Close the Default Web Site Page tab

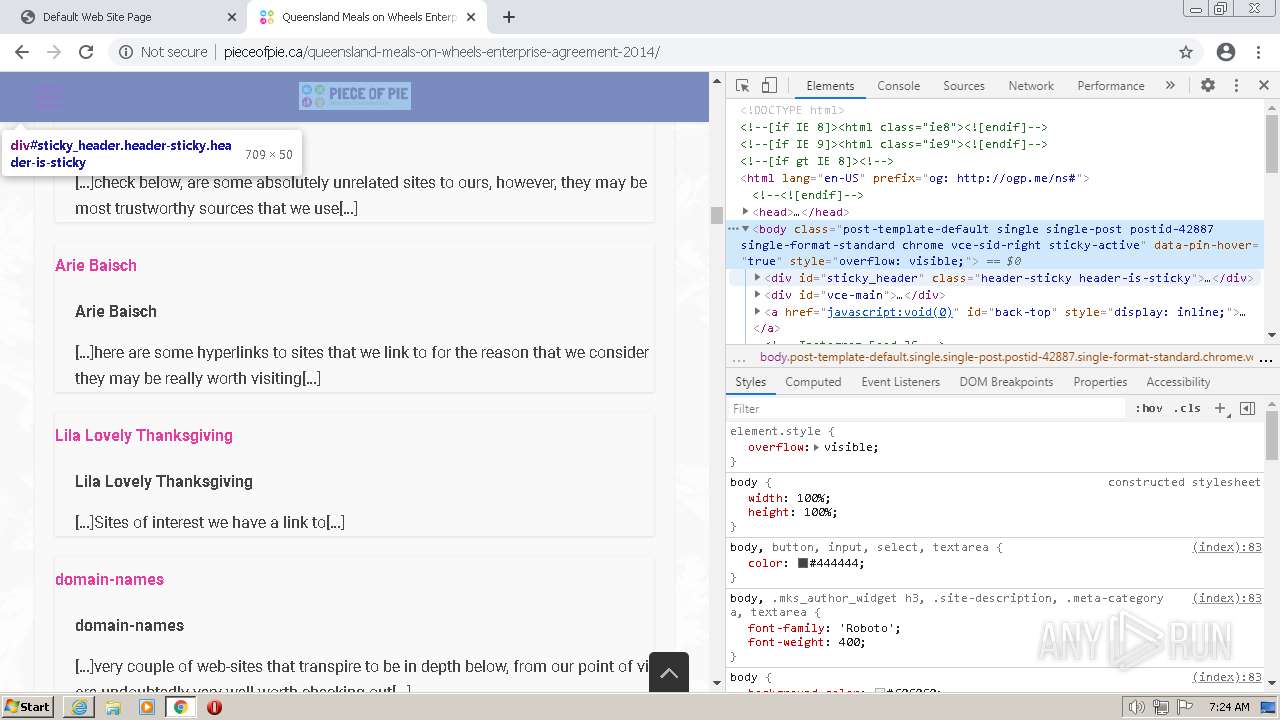[x=232, y=17]
